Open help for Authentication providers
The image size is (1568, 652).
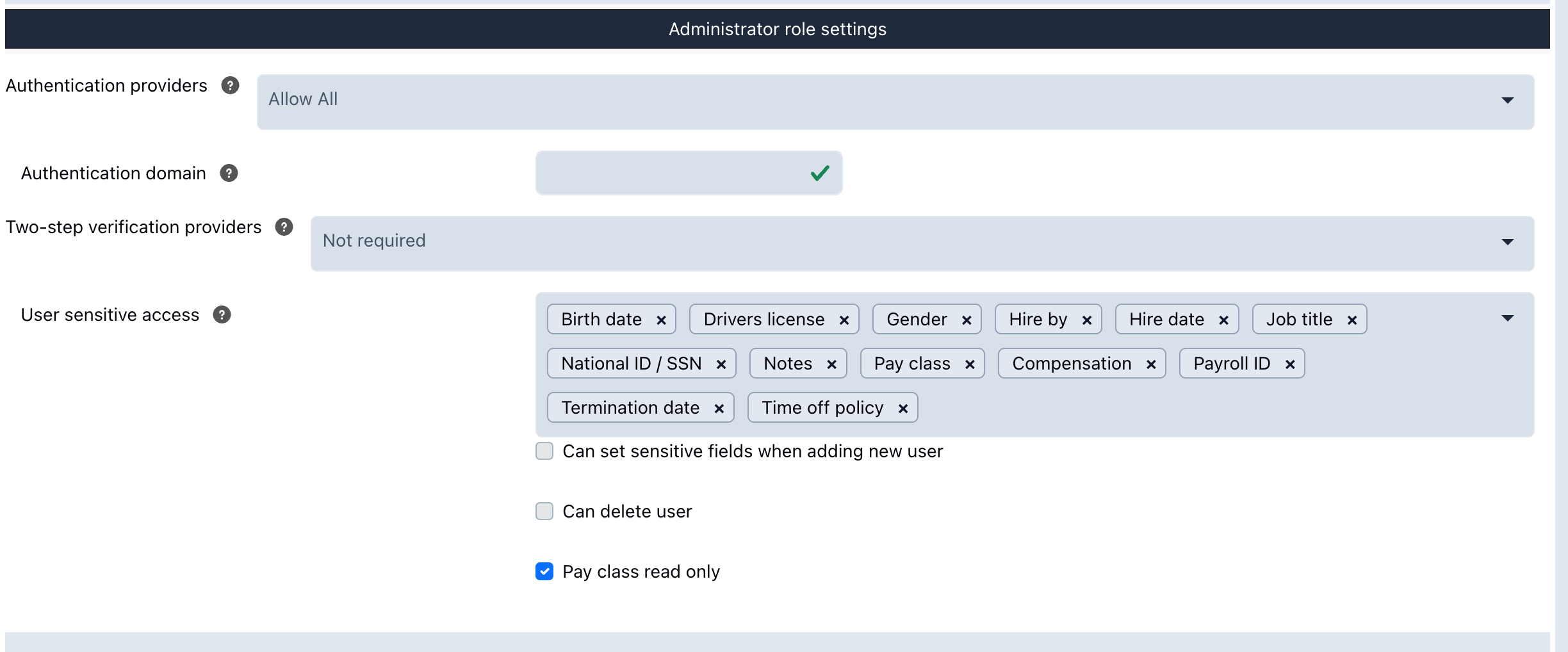click(x=230, y=85)
